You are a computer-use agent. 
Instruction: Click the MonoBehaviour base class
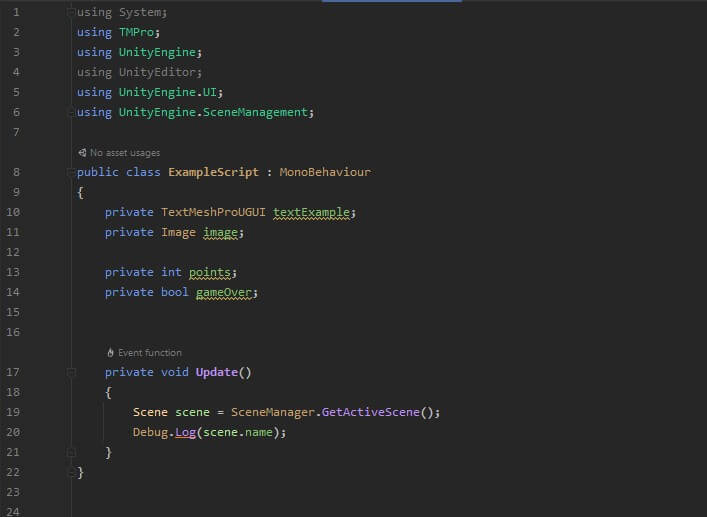point(325,172)
